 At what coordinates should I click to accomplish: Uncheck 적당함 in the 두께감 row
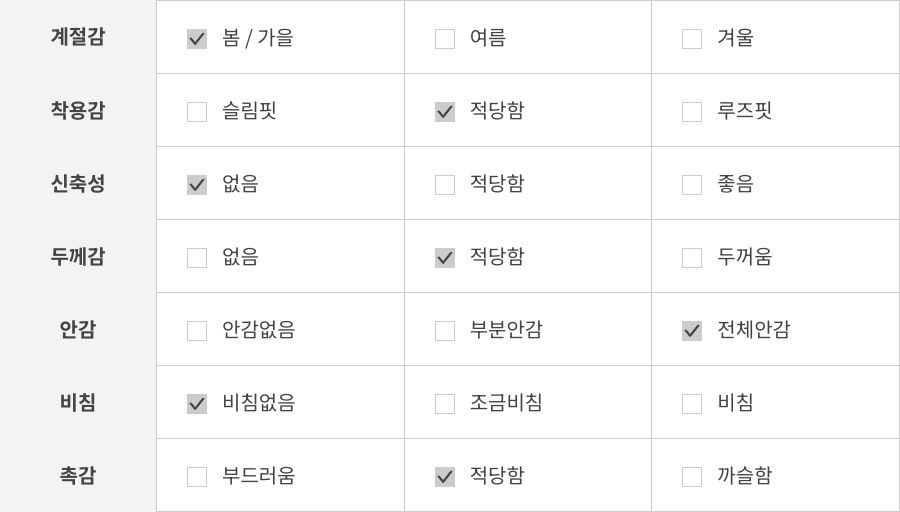click(445, 258)
